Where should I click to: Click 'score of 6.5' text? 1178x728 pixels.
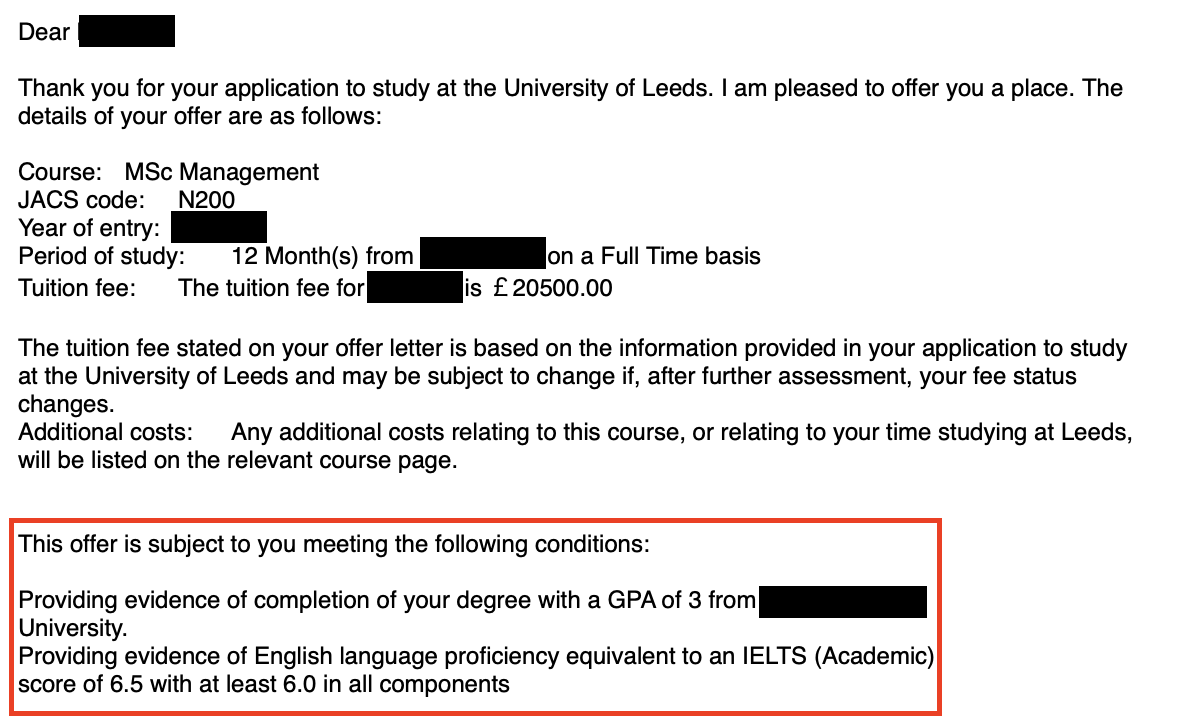80,684
